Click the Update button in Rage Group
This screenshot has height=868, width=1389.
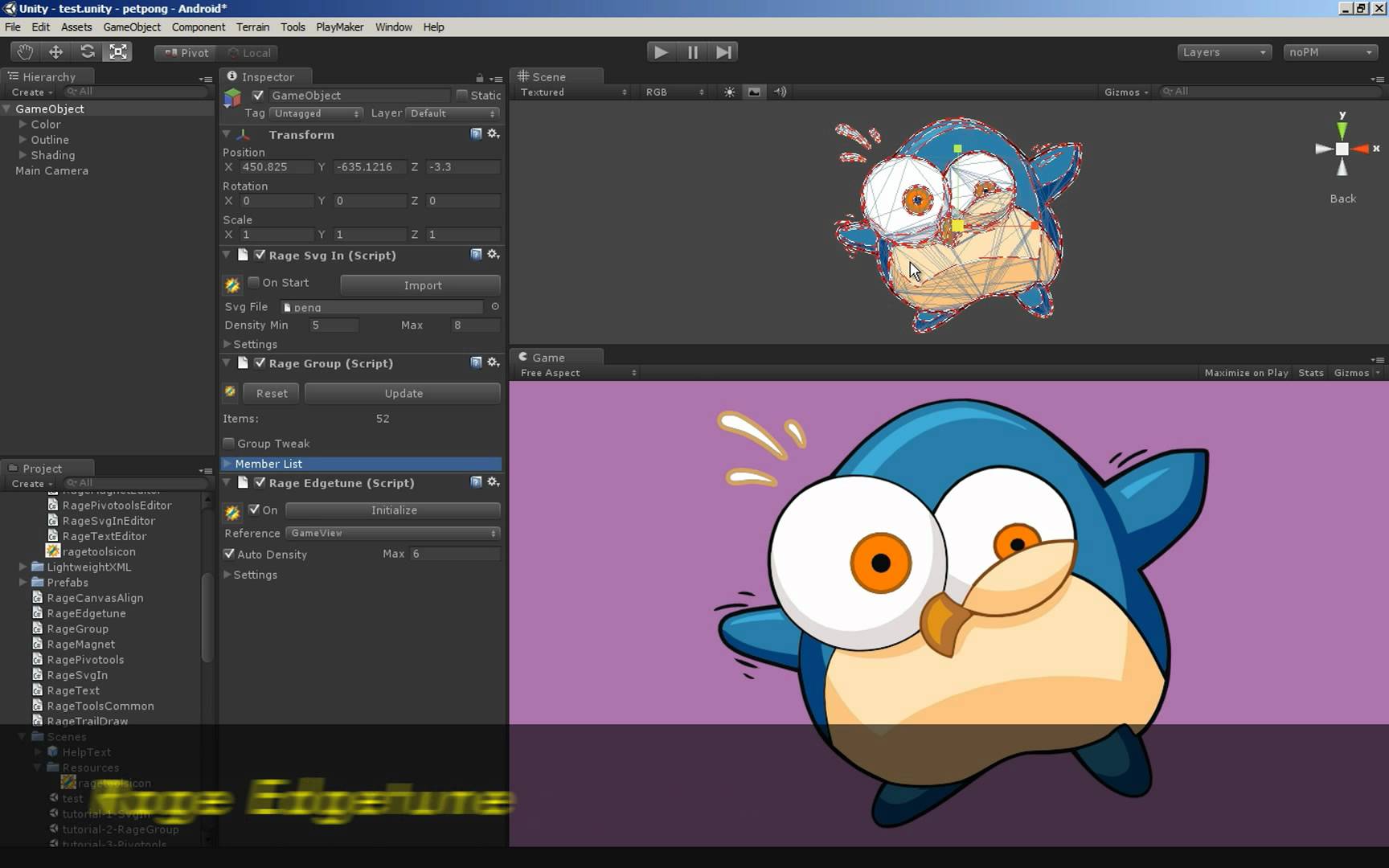tap(403, 393)
